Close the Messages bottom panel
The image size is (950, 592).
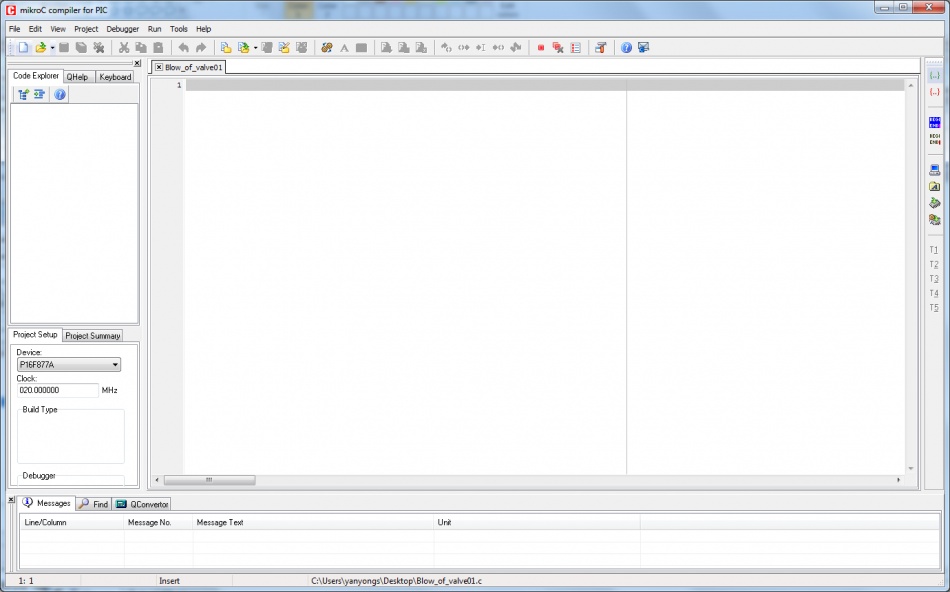click(x=11, y=499)
